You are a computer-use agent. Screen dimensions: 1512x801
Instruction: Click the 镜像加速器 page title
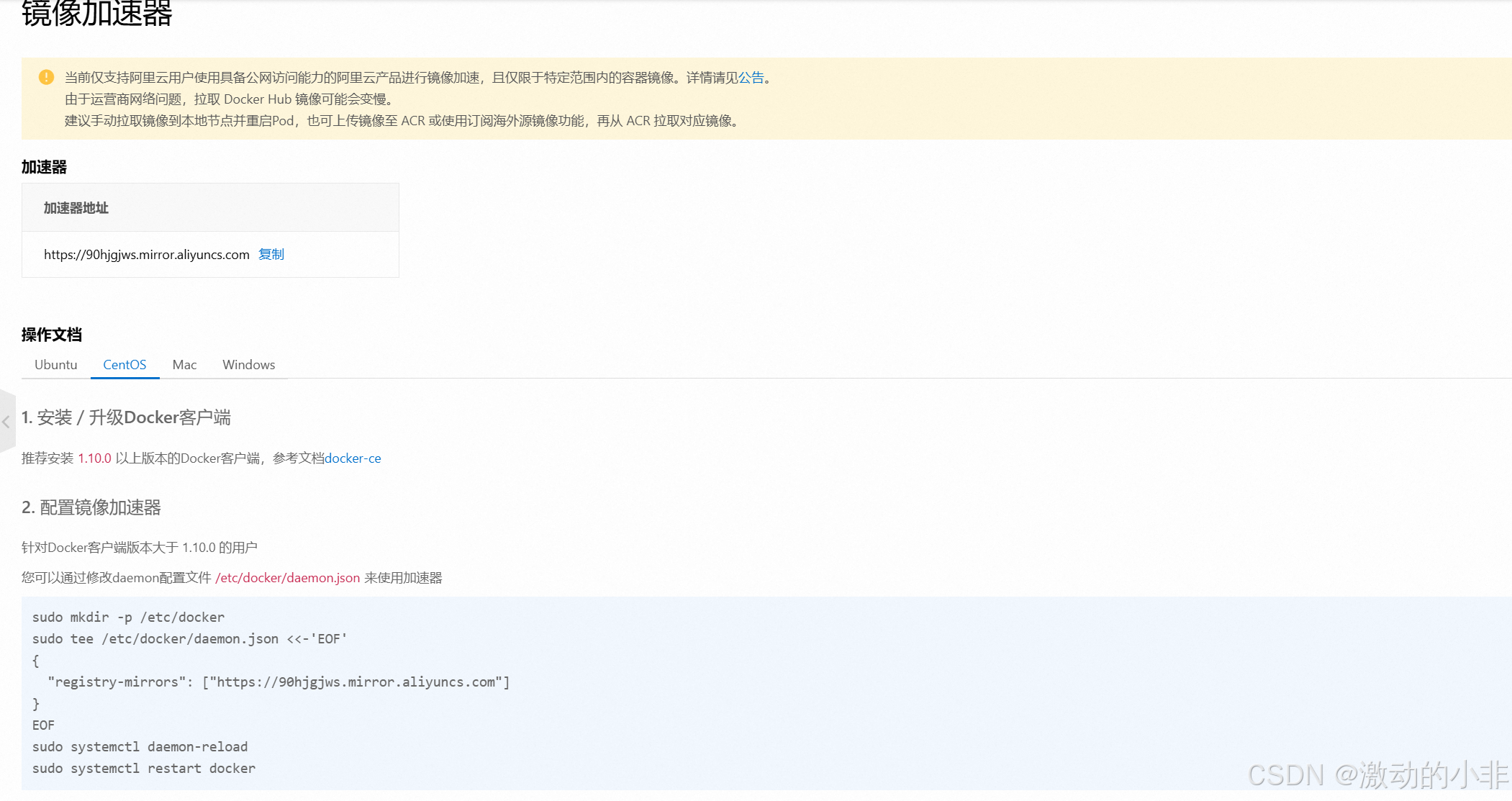96,13
